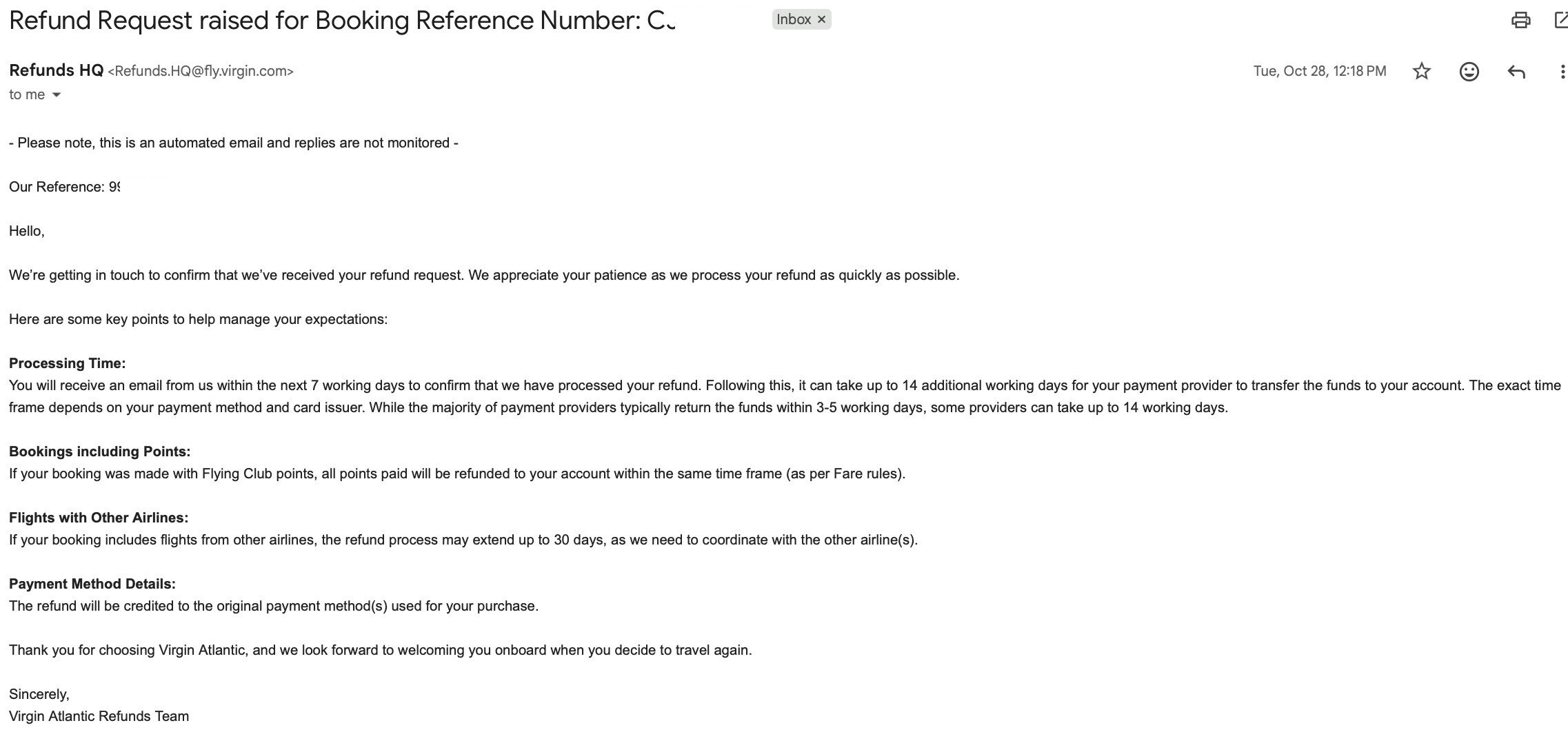Click the email subject line heading
1568x732 pixels.
341,21
